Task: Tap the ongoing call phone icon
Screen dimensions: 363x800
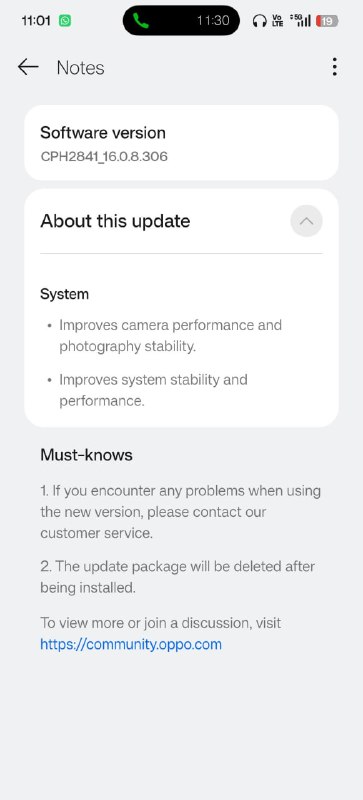Action: point(139,20)
